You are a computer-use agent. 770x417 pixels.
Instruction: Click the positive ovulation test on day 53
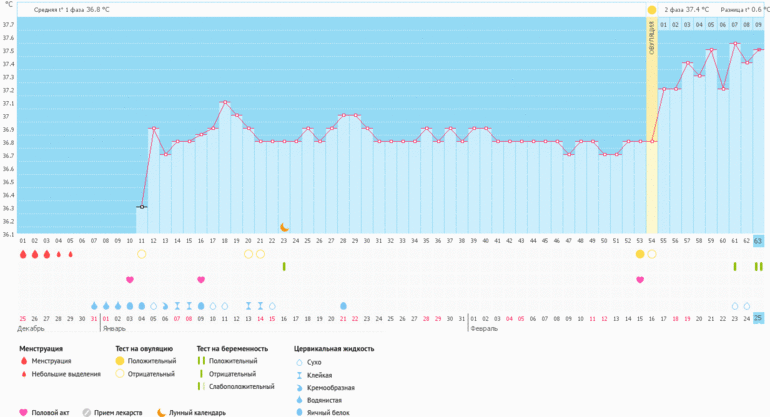[x=640, y=254]
